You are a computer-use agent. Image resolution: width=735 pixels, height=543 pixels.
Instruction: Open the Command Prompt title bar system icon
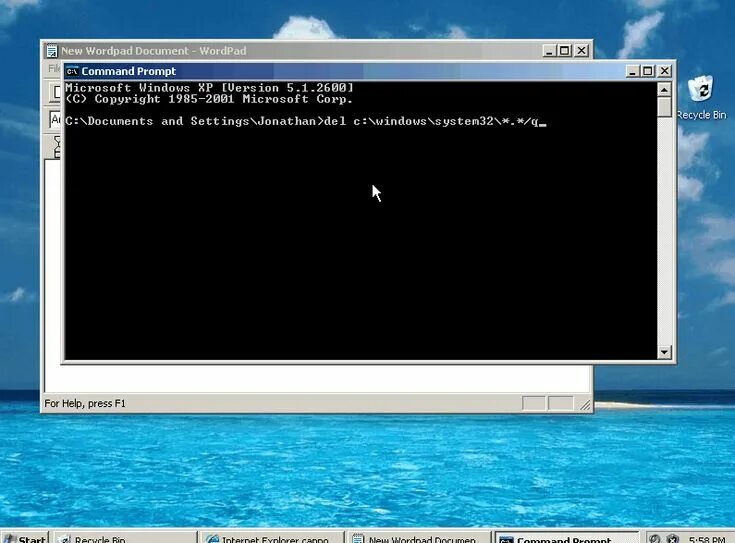click(72, 71)
